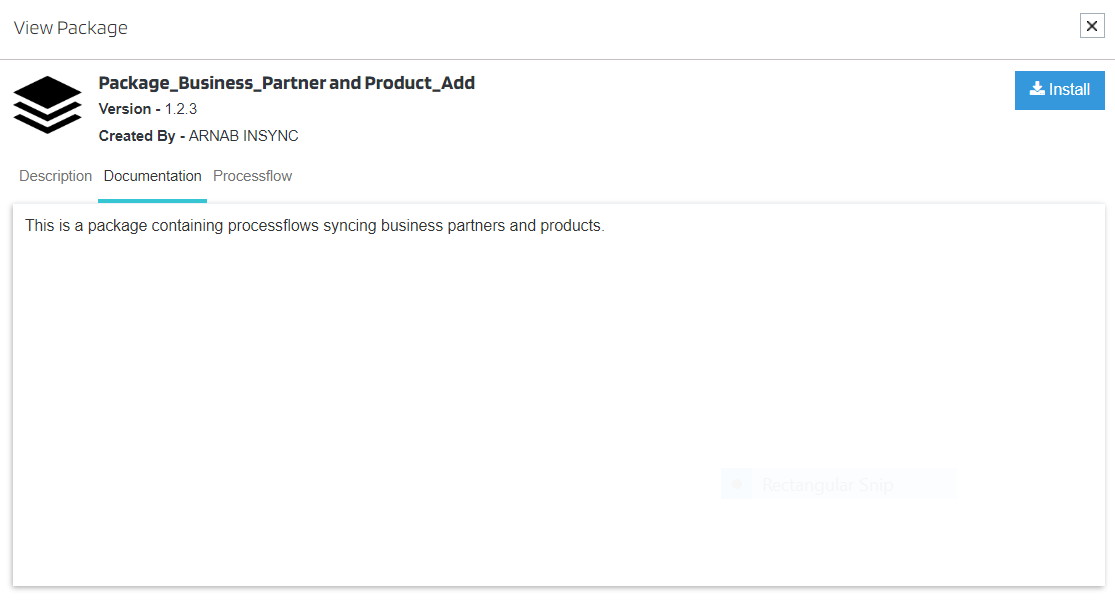
Task: Install the Business Partner package
Action: [1059, 90]
